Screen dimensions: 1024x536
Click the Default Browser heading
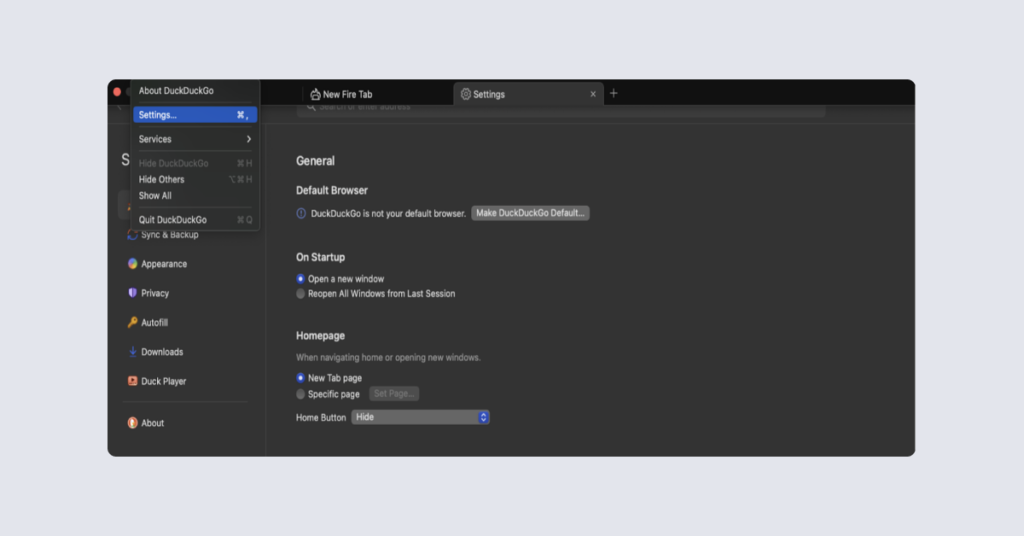pyautogui.click(x=332, y=191)
